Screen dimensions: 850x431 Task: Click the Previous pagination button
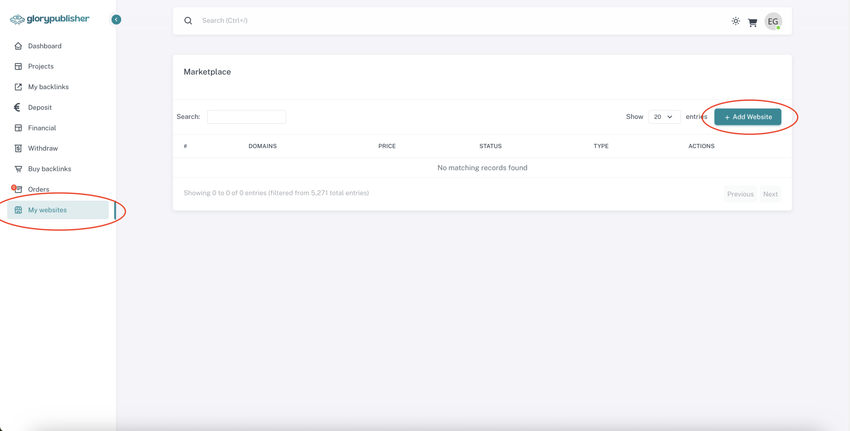tap(740, 194)
